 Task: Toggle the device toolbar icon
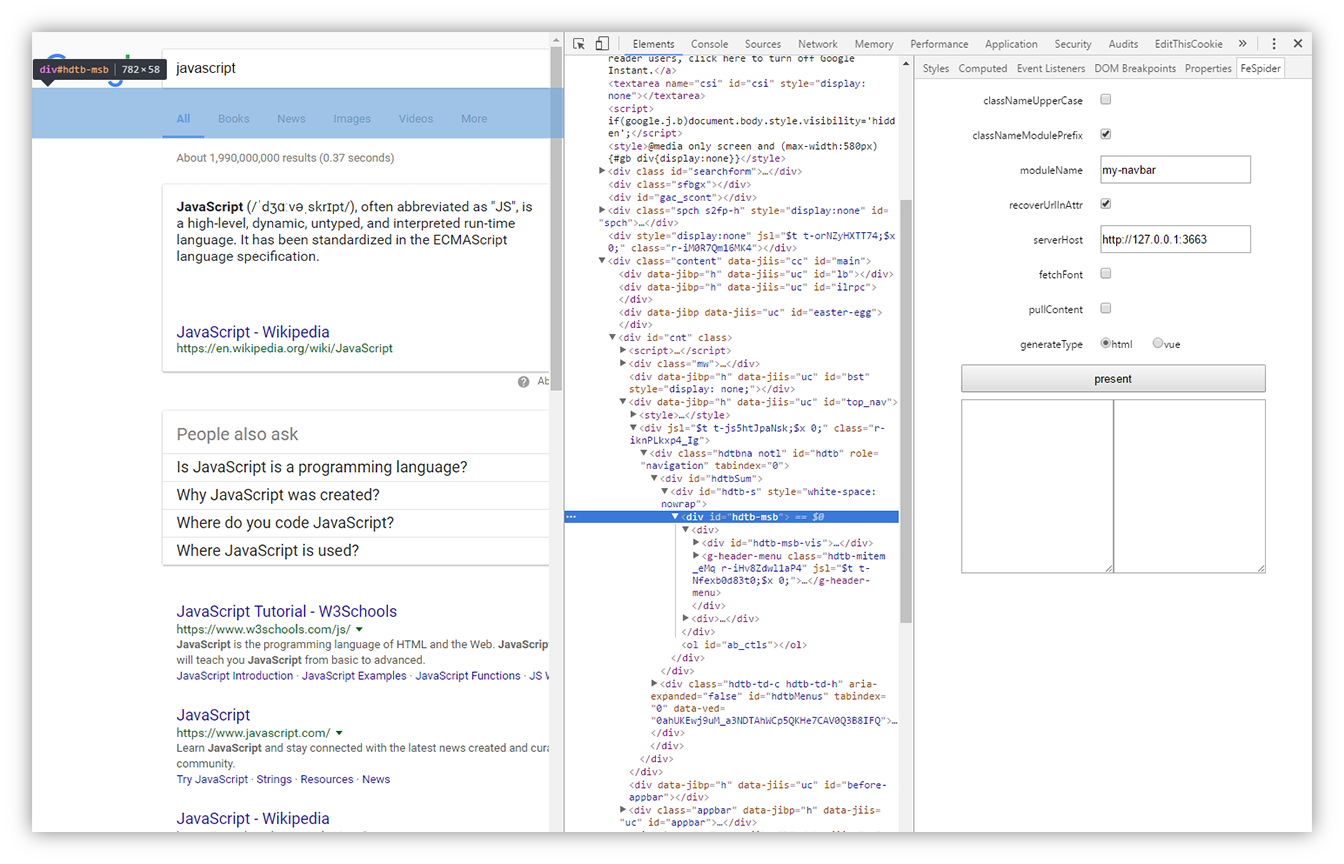point(602,44)
